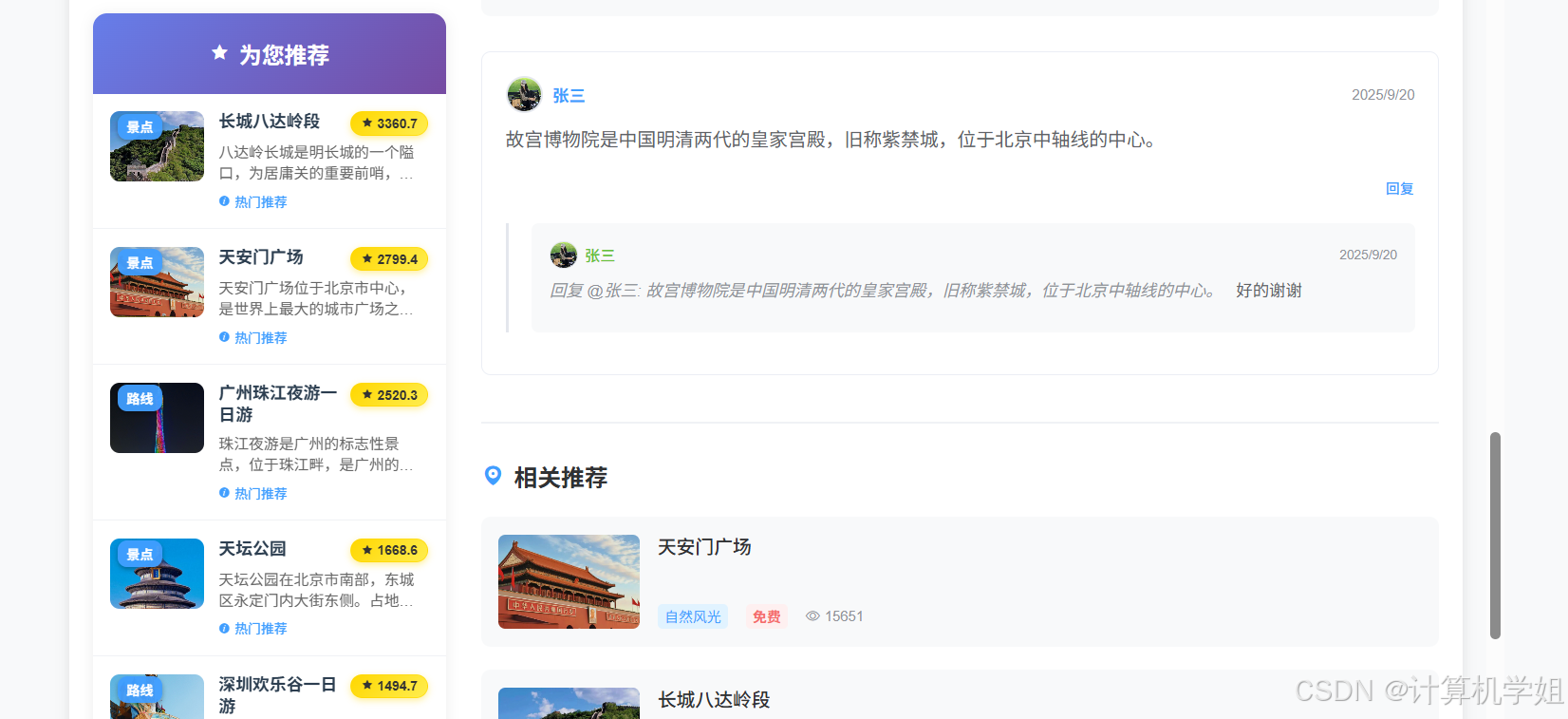
Task: Click the star icon beside 为您推荐
Action: click(219, 53)
